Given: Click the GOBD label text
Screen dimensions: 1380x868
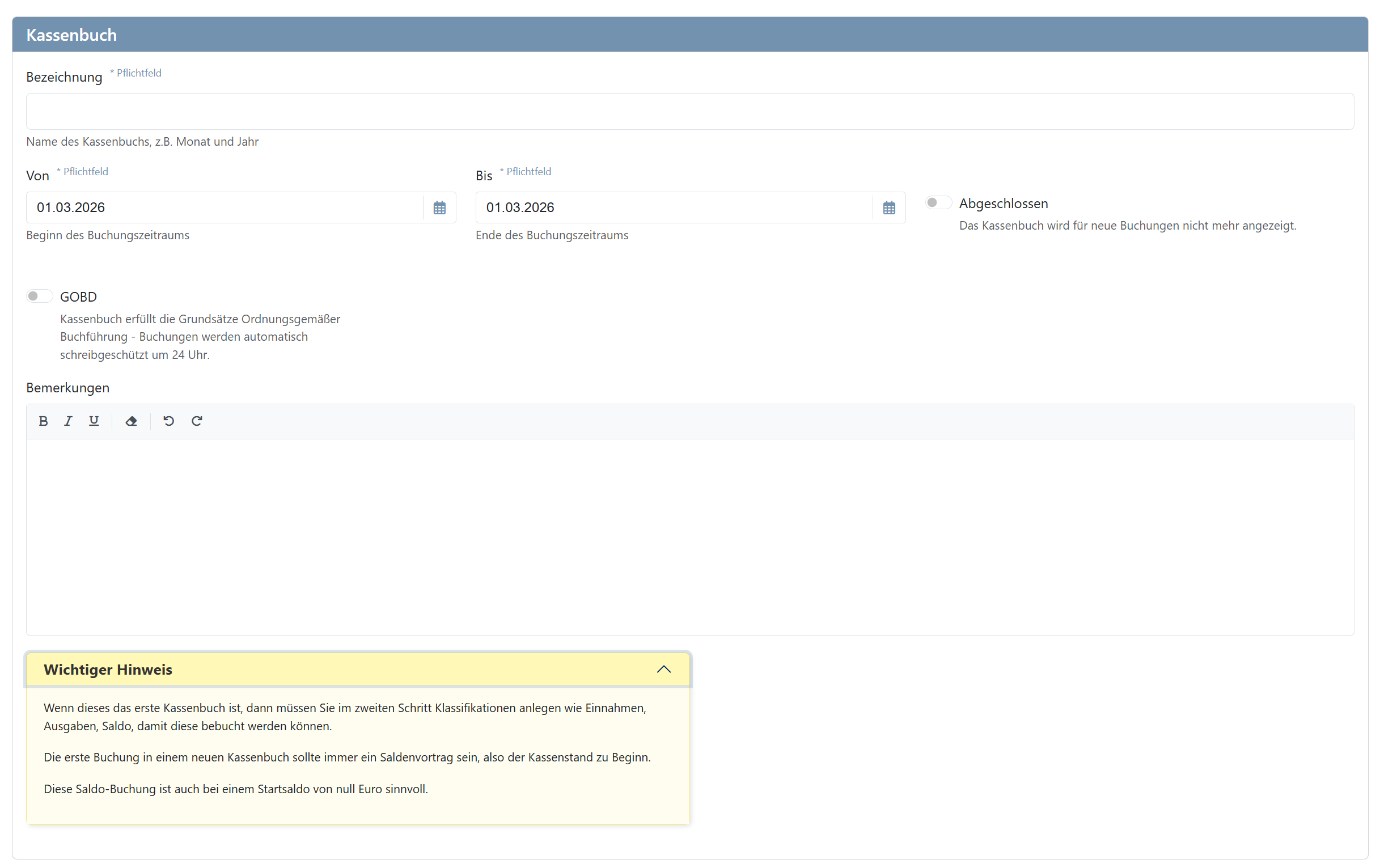Looking at the screenshot, I should [78, 297].
